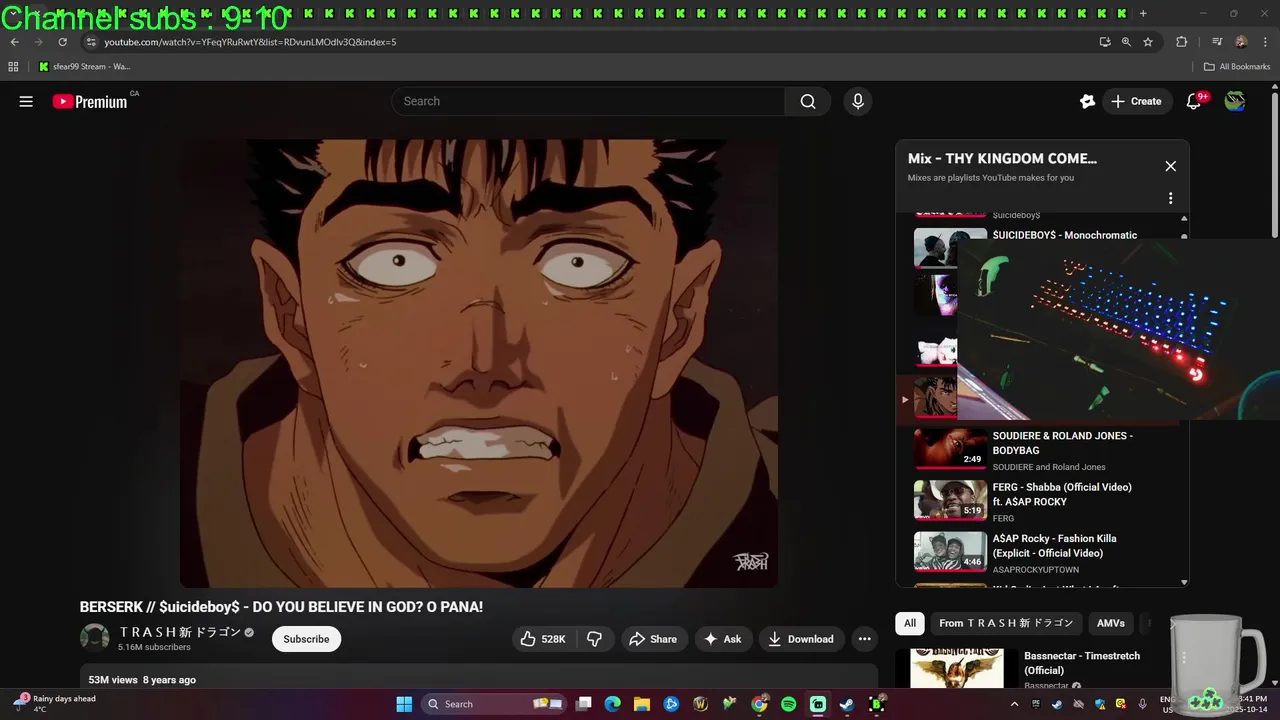Screen dimensions: 1280x720
Task: Open more actions ellipsis below video
Action: coord(864,639)
